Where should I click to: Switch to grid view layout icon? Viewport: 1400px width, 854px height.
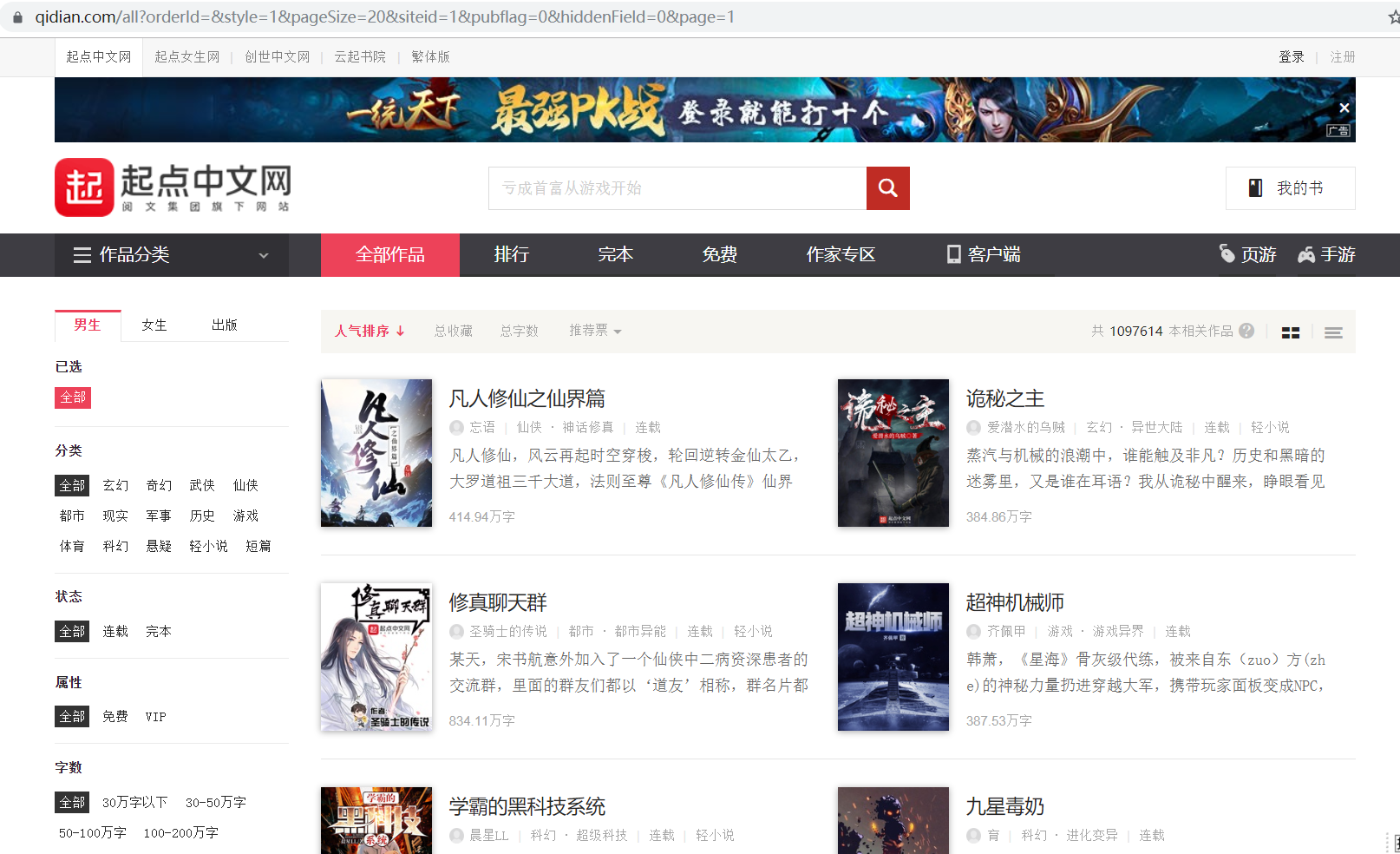(x=1291, y=332)
